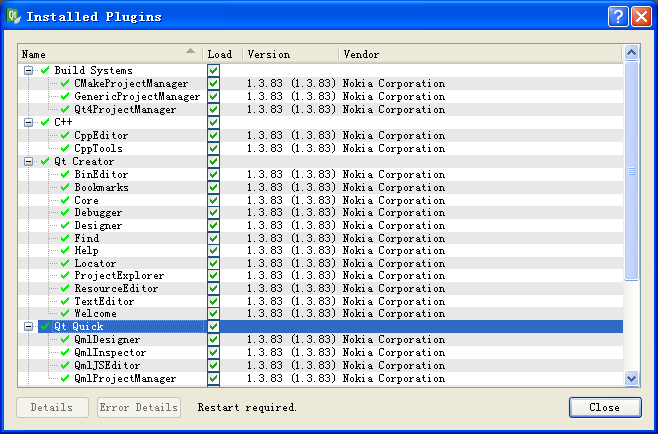This screenshot has width=658, height=434.
Task: Select the ResourceEditor plugin name
Action: coord(116,288)
